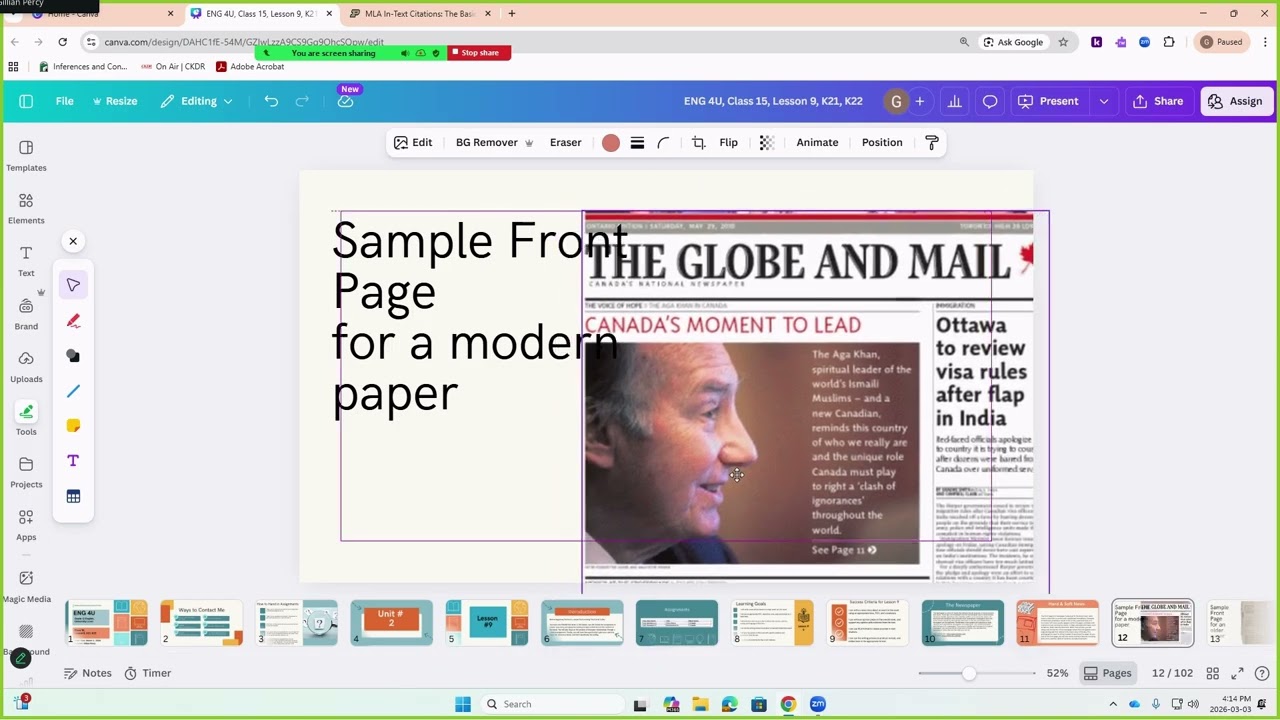Screen dimensions: 1280x720
Task: Open corner rounding option
Action: [x=663, y=143]
